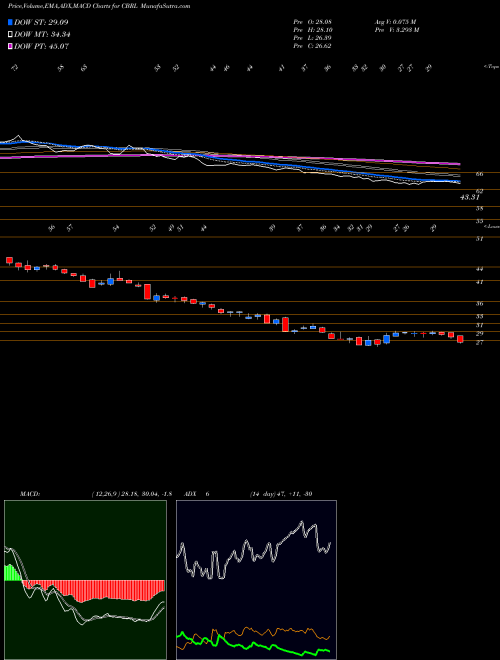The image size is (500, 660).
Task: Click the Pre H: 28.10 value
Action: pos(312,30)
